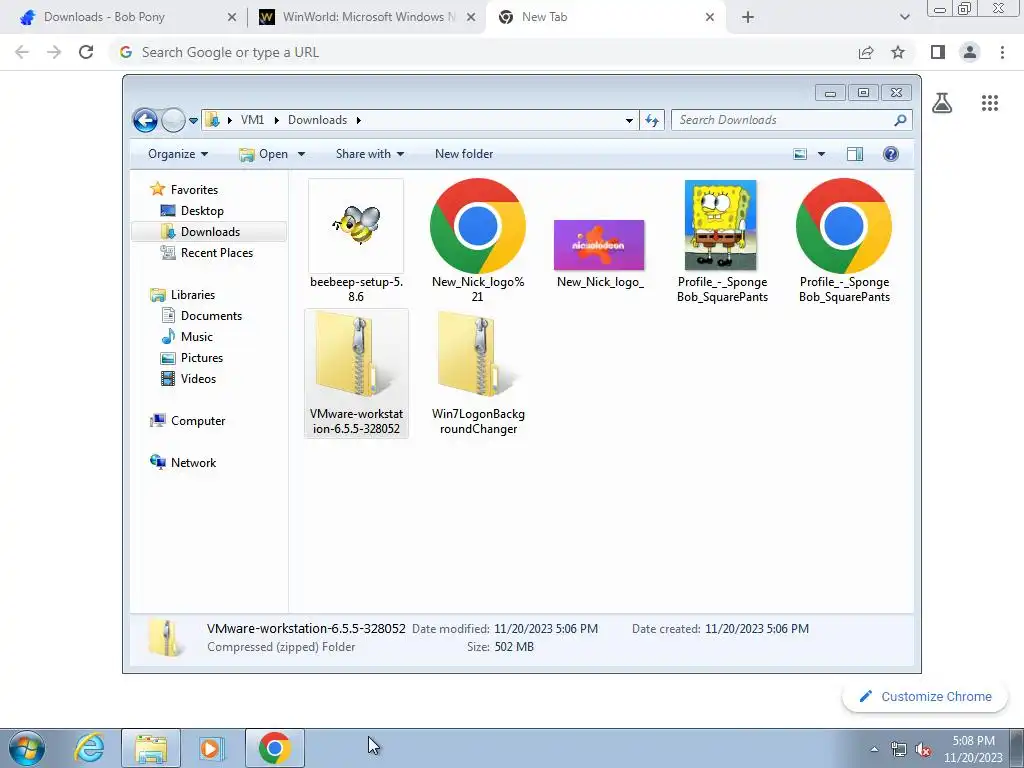Expand the arrow after VM1 breadcrumb

coord(276,120)
